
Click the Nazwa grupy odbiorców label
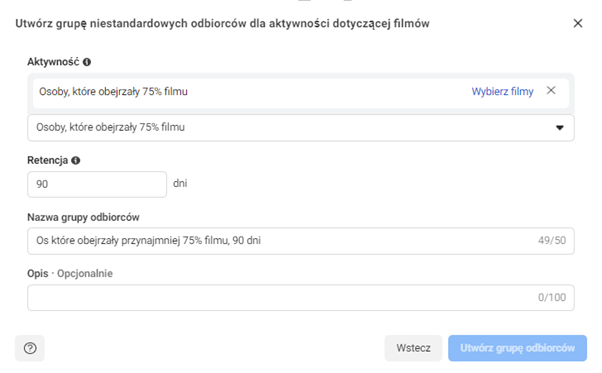pyautogui.click(x=83, y=217)
